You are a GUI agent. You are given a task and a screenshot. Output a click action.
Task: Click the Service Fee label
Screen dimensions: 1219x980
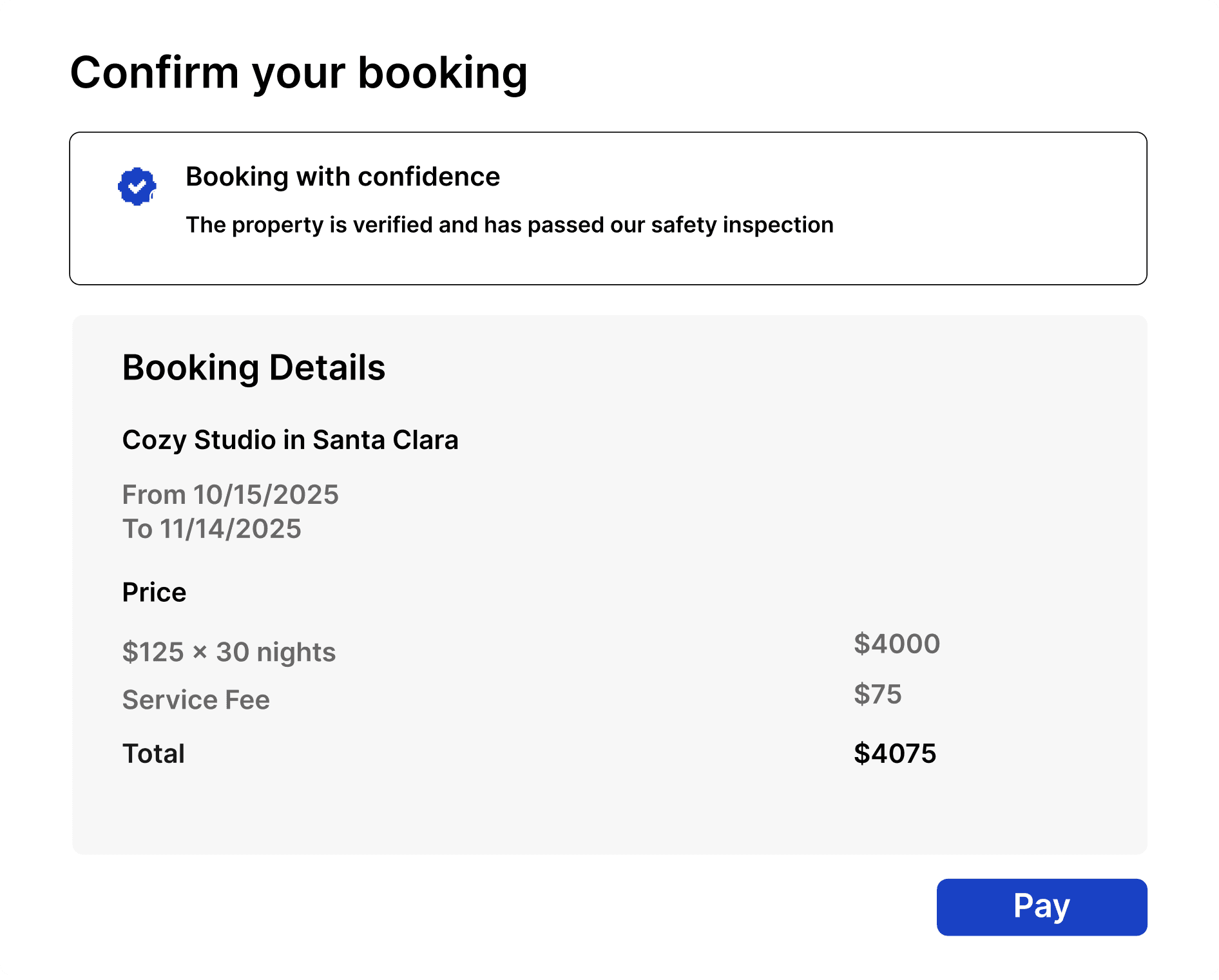pyautogui.click(x=196, y=700)
